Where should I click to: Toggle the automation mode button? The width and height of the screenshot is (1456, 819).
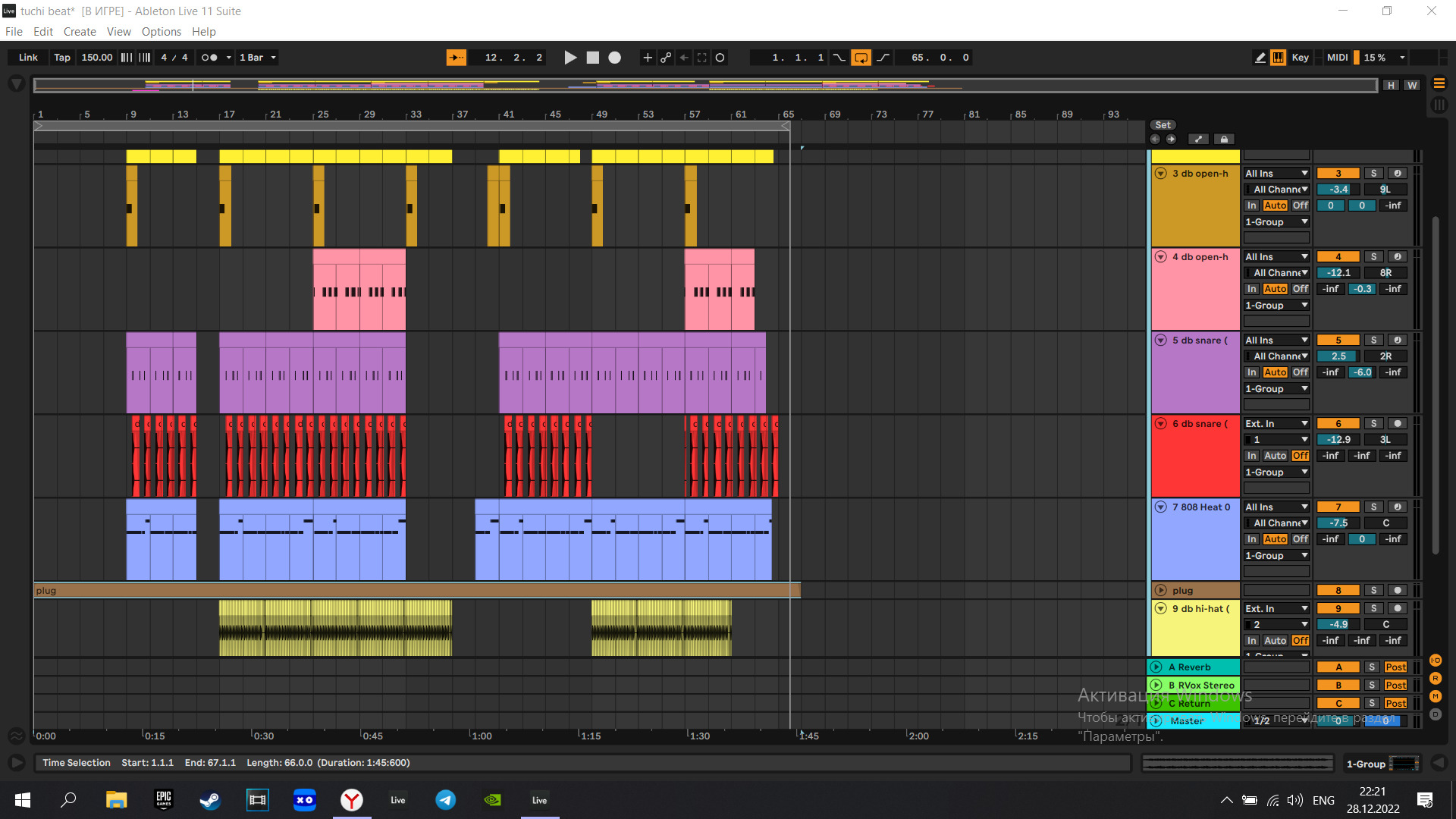click(x=1198, y=140)
